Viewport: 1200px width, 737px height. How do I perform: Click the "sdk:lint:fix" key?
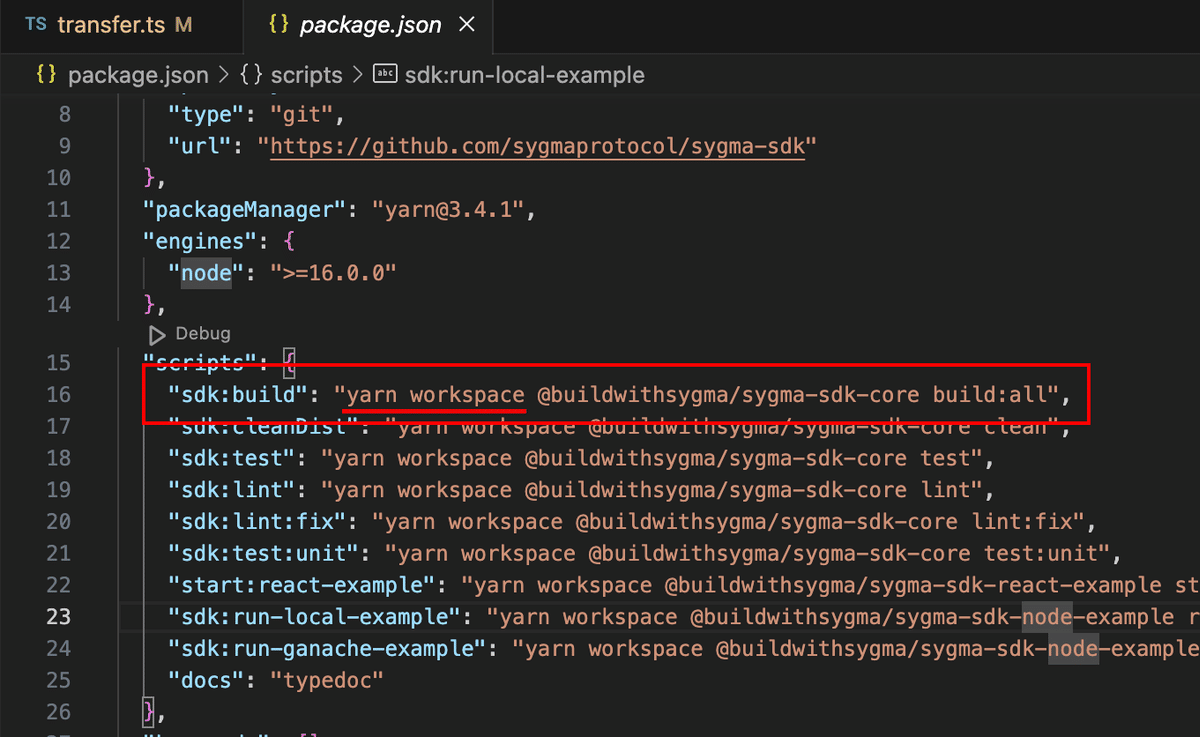tap(257, 522)
